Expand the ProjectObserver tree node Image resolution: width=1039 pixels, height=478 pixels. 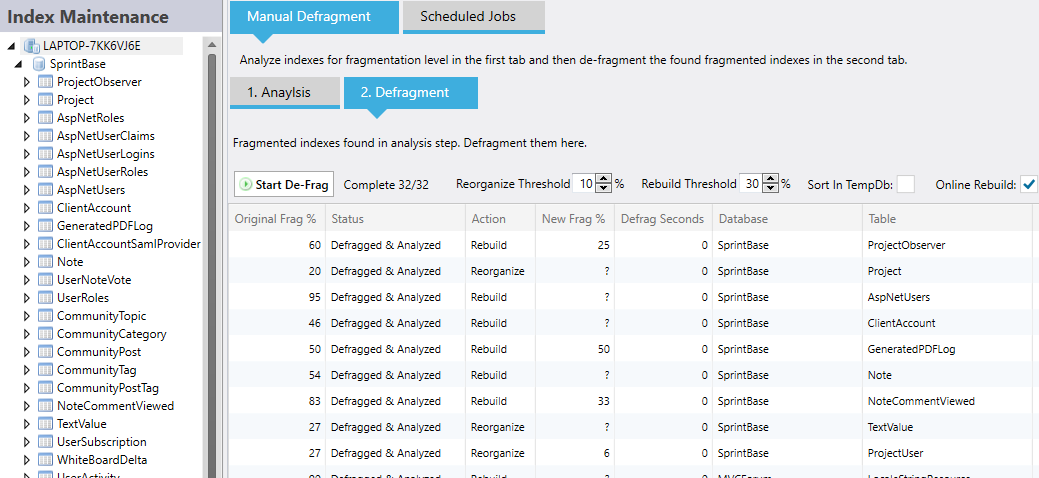coord(27,82)
